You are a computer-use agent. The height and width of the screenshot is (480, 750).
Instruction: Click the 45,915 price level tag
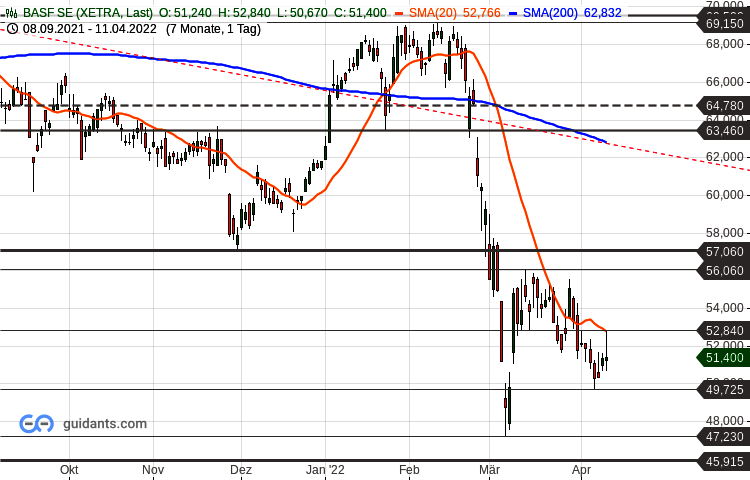tap(724, 461)
